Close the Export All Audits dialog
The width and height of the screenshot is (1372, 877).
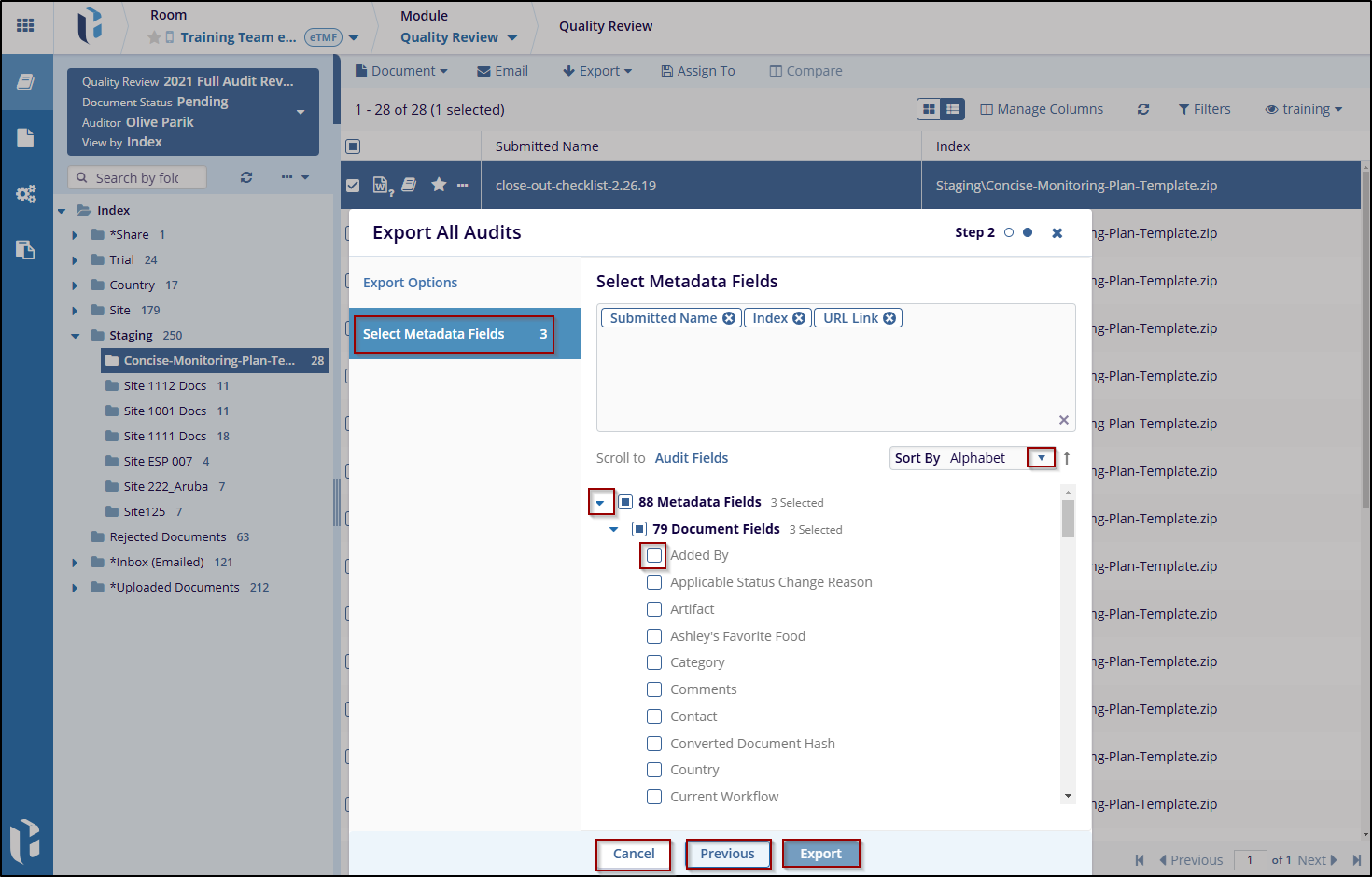(x=1057, y=233)
